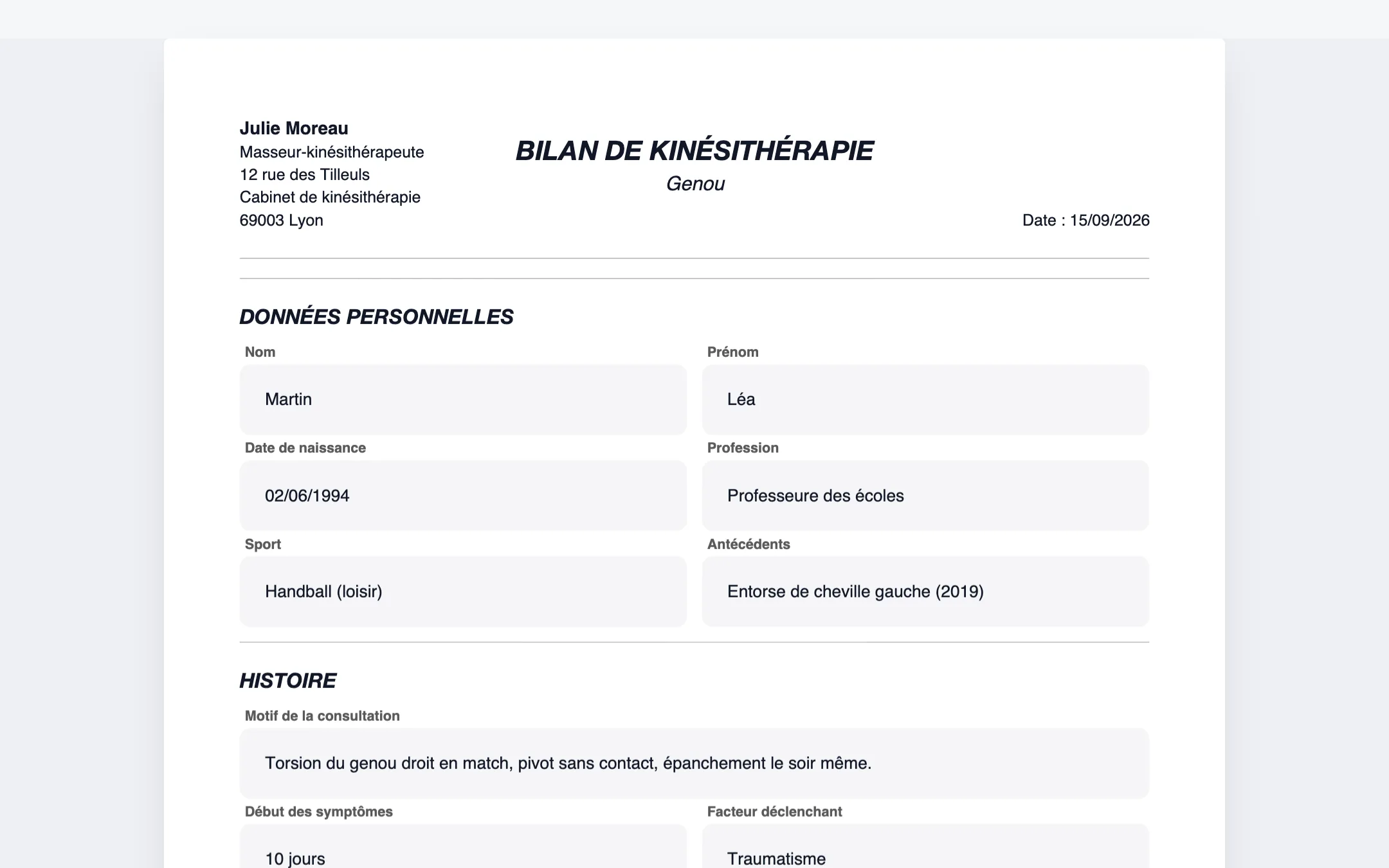
Task: Click the Sport label
Action: [263, 545]
